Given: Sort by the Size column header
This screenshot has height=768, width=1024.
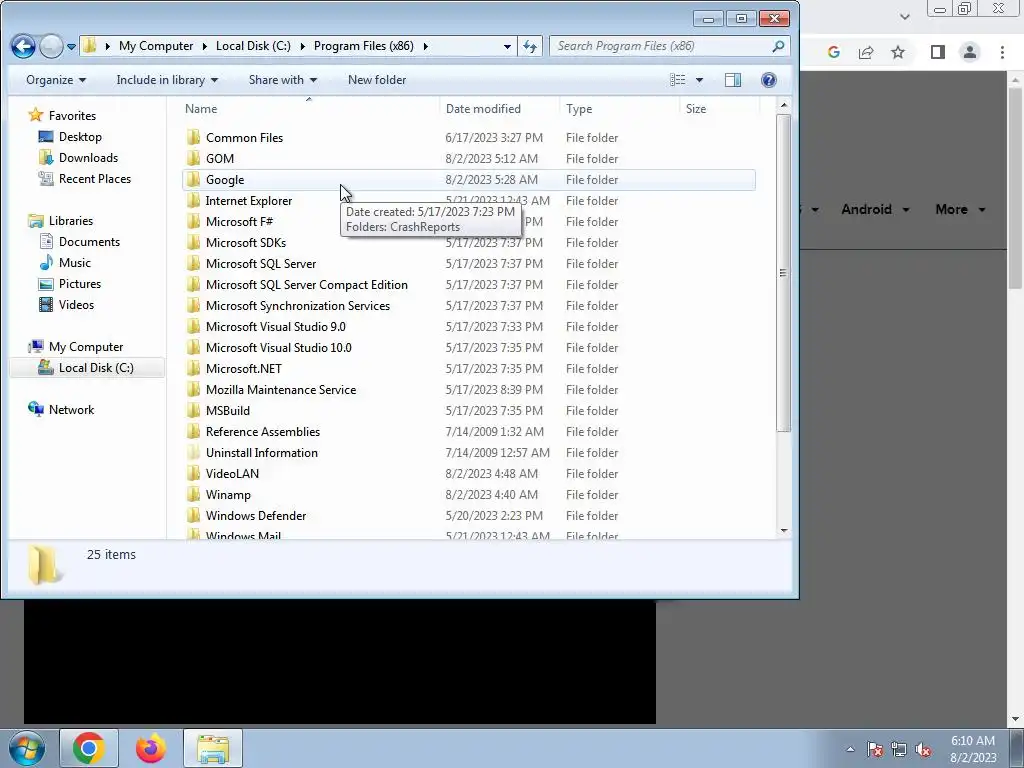Looking at the screenshot, I should 696,109.
